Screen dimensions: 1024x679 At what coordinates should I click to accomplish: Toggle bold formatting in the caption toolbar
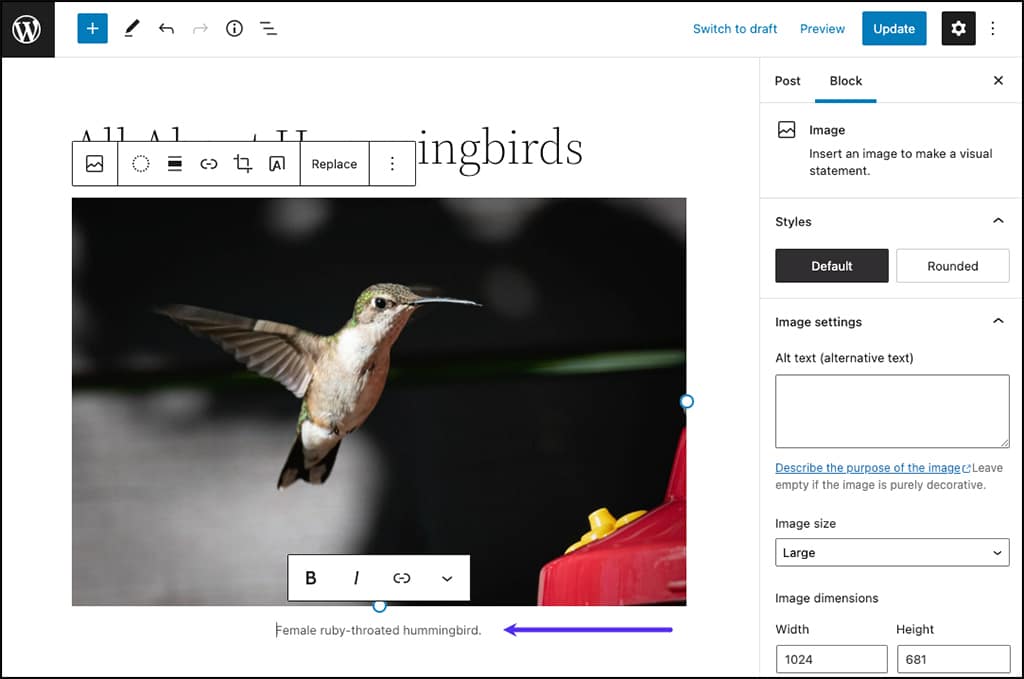[x=310, y=578]
